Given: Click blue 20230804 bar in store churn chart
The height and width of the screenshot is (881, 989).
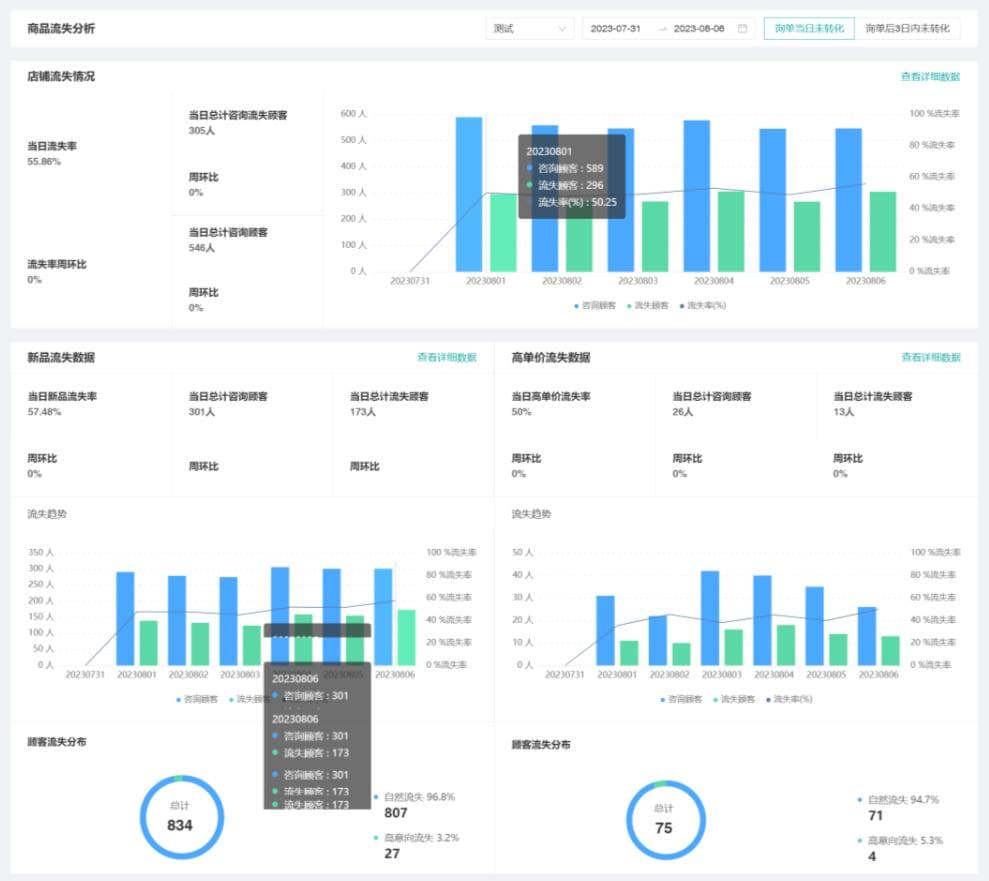Looking at the screenshot, I should [x=696, y=196].
